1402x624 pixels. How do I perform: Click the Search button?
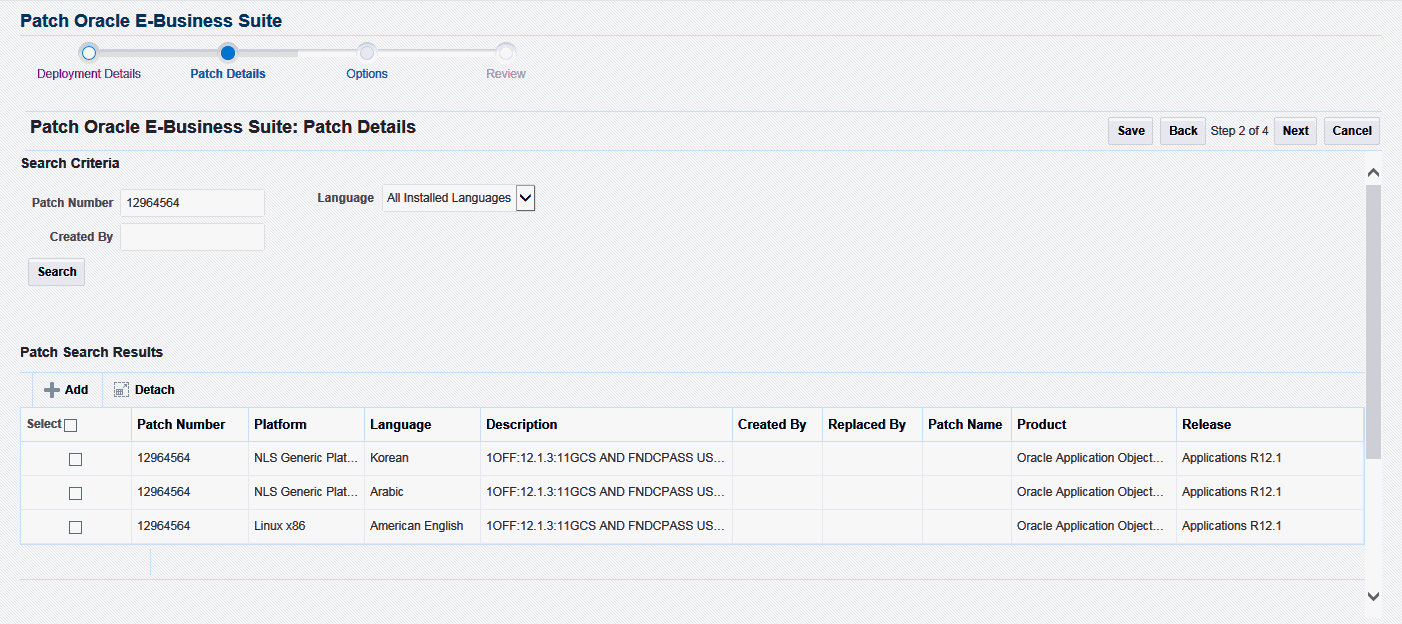tap(57, 272)
